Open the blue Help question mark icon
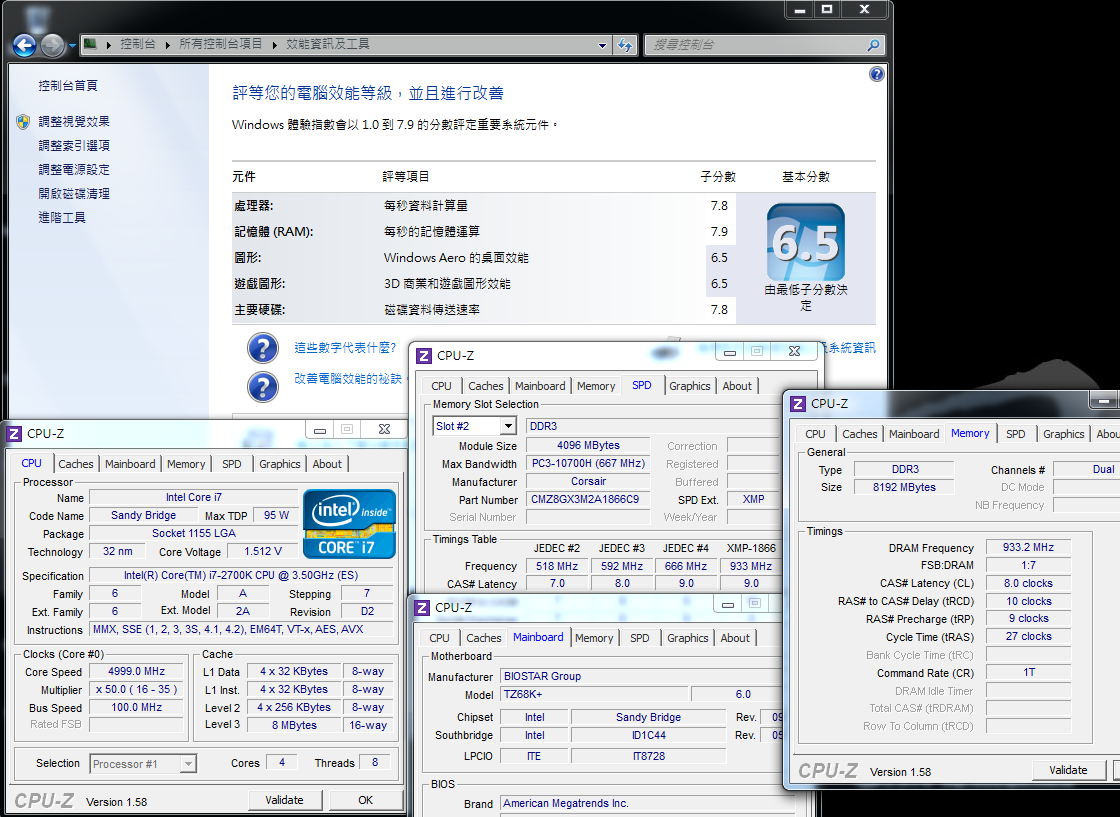Viewport: 1120px width, 817px height. click(876, 74)
